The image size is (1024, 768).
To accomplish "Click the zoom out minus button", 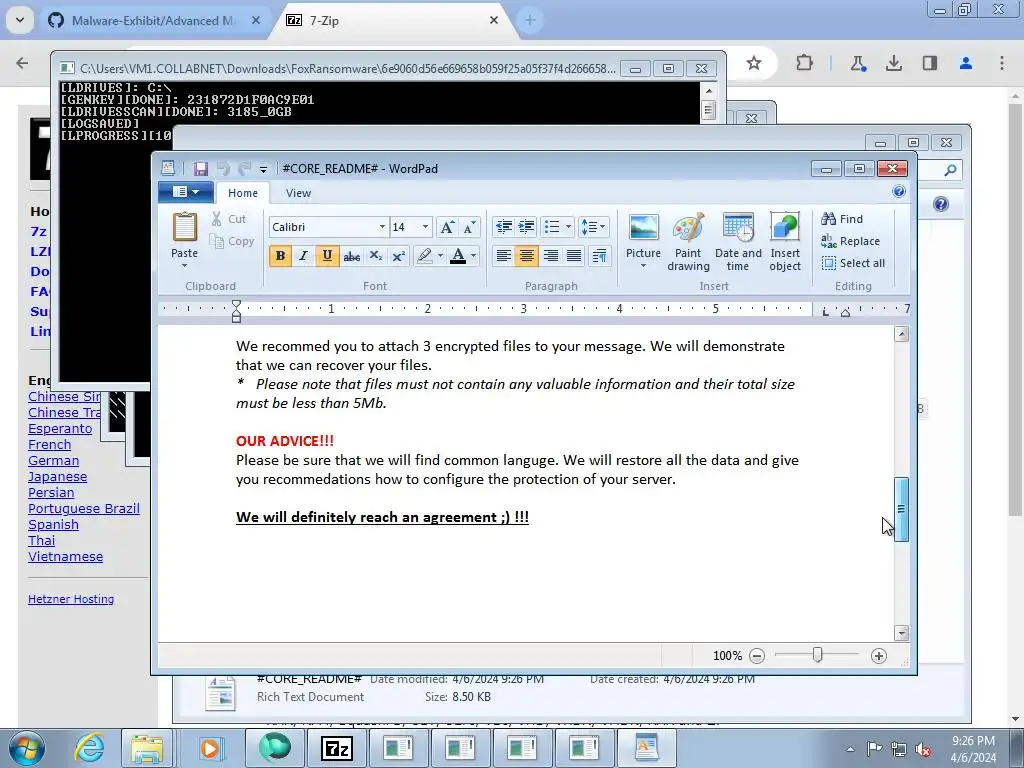I will [x=757, y=656].
